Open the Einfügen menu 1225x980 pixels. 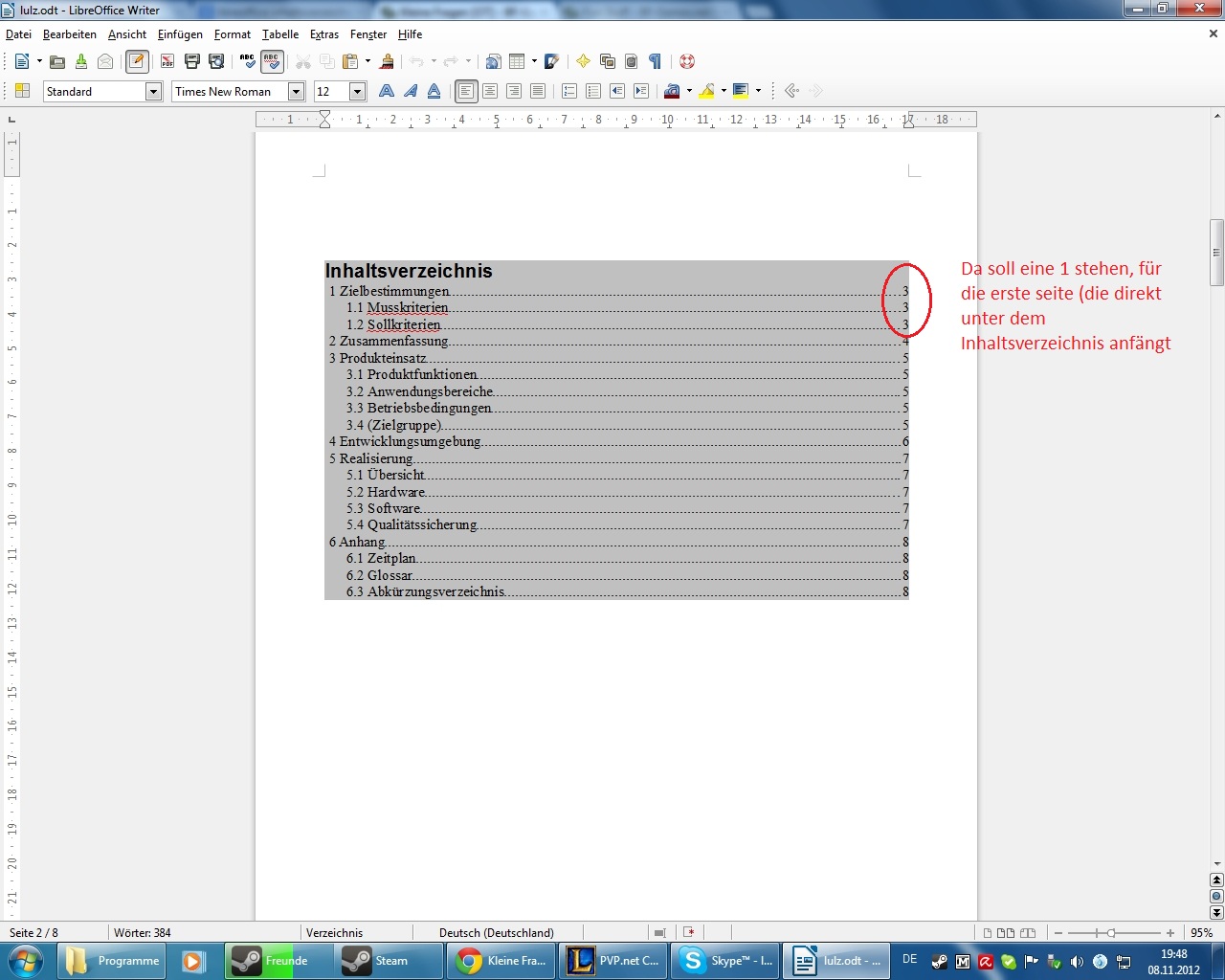click(x=180, y=34)
